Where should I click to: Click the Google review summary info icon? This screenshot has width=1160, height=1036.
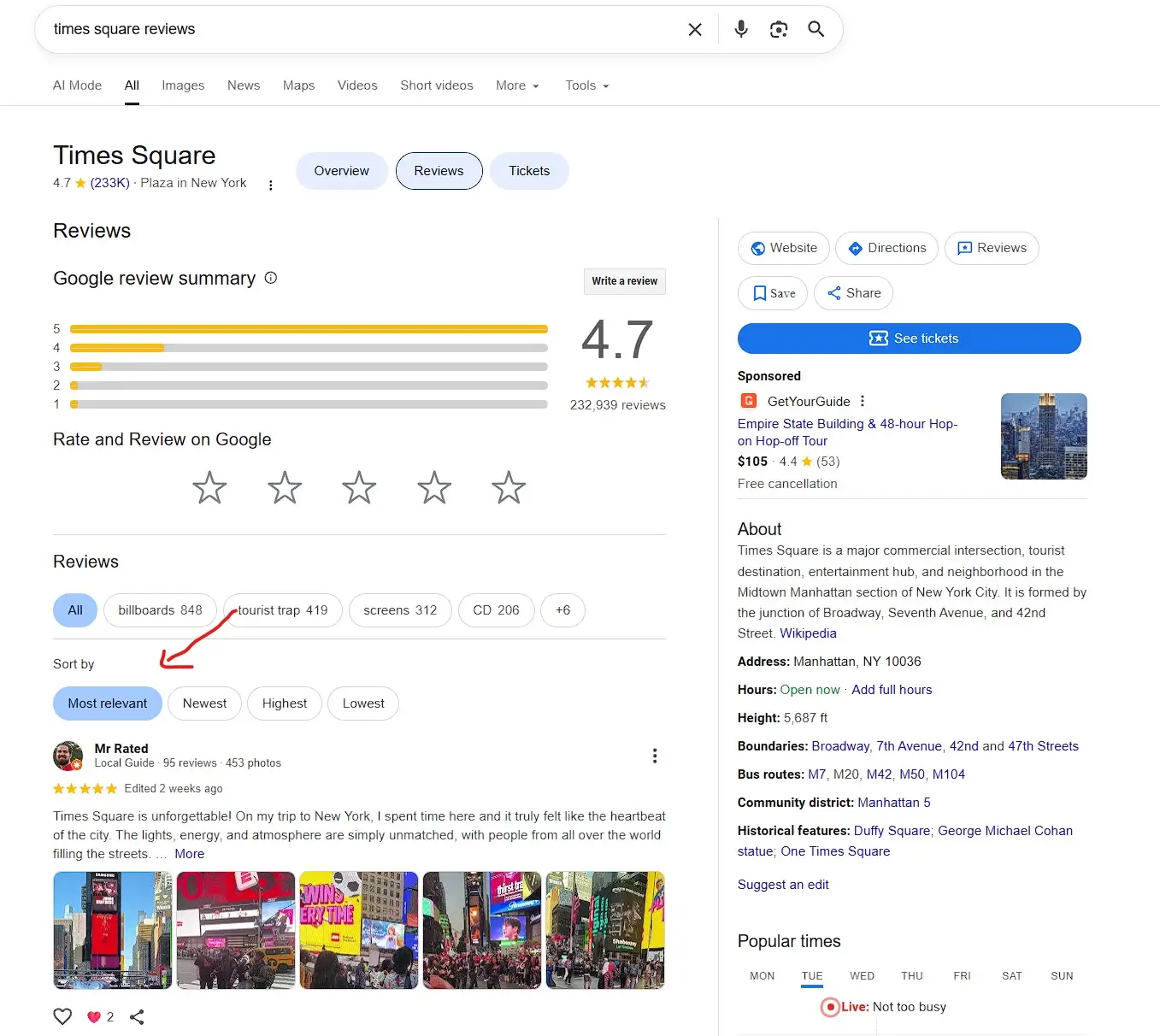[271, 278]
